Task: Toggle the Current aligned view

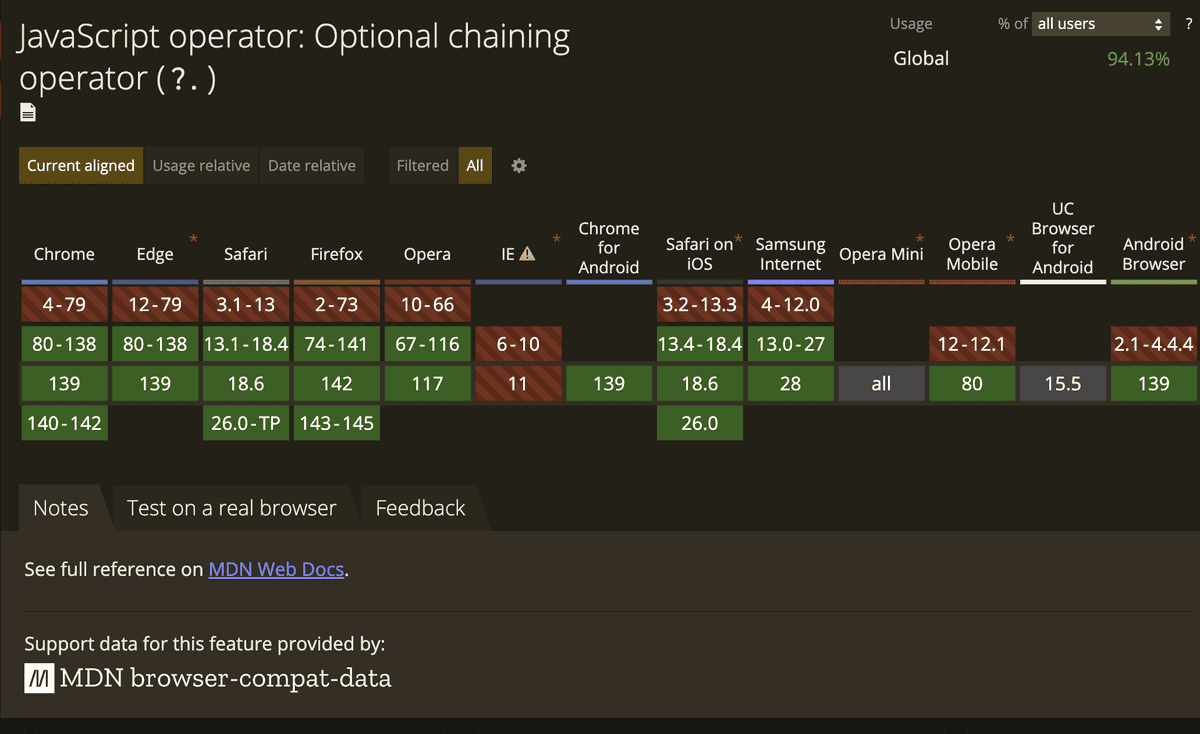Action: point(81,166)
